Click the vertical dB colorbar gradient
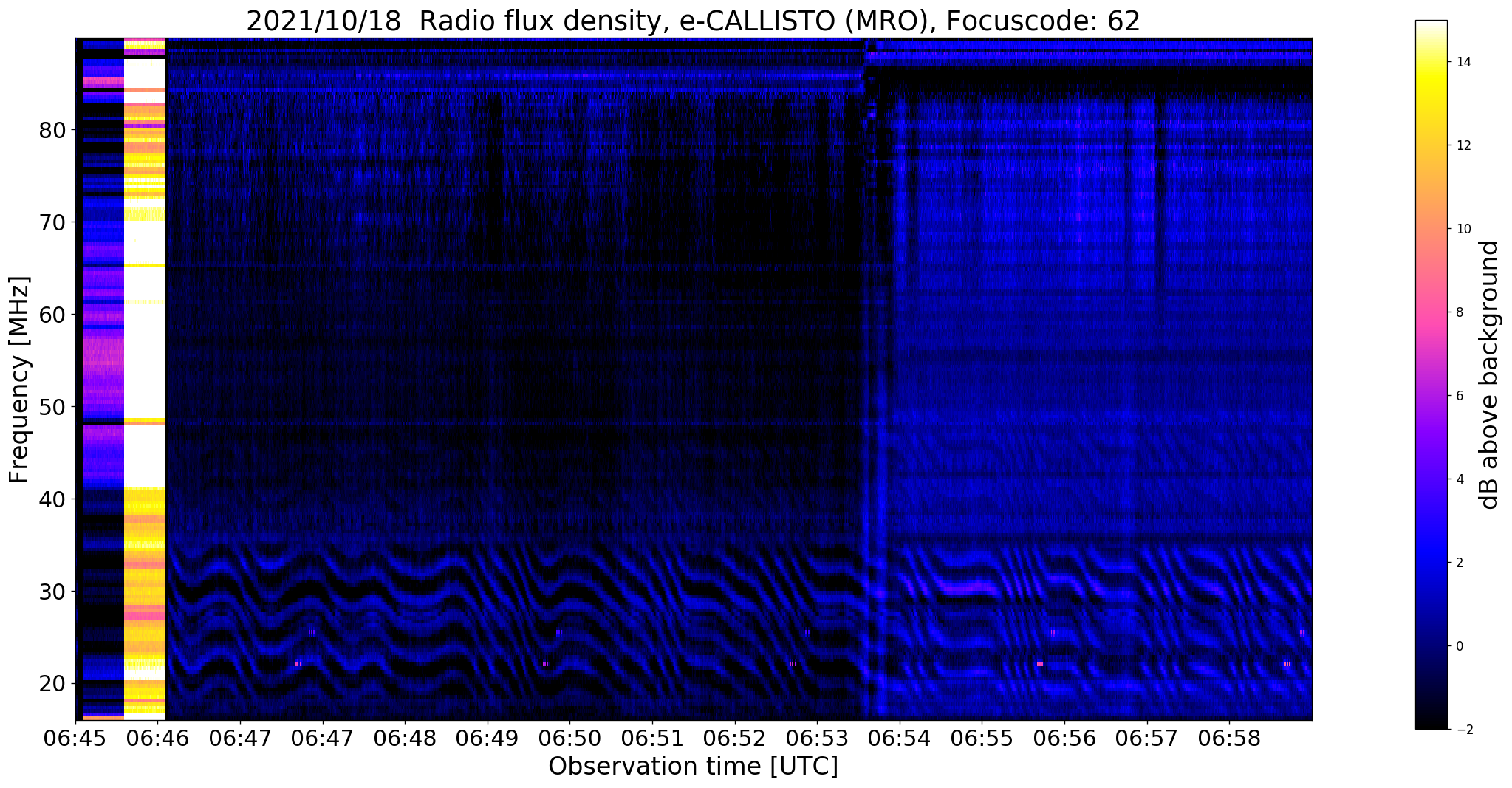The height and width of the screenshot is (788, 1512). tap(1431, 374)
